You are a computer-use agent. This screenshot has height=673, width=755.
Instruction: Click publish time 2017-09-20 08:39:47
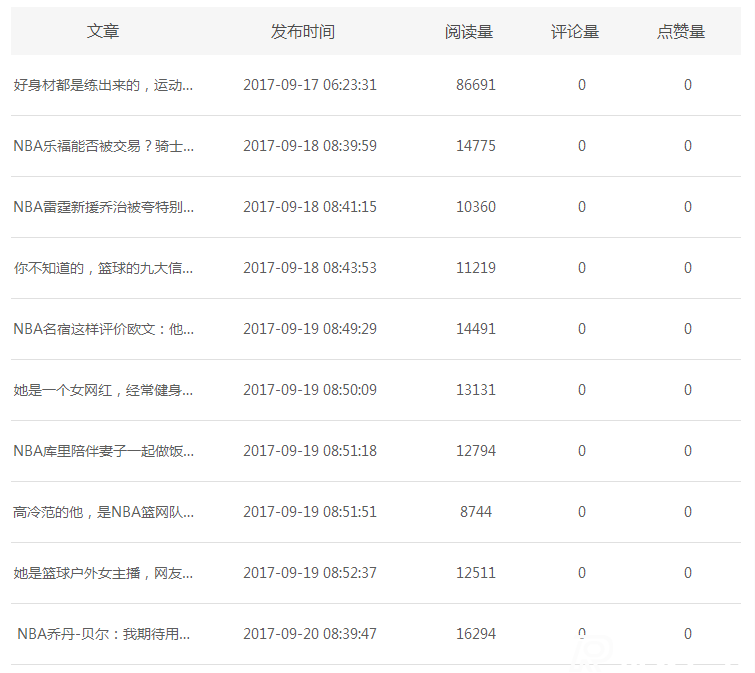(310, 634)
